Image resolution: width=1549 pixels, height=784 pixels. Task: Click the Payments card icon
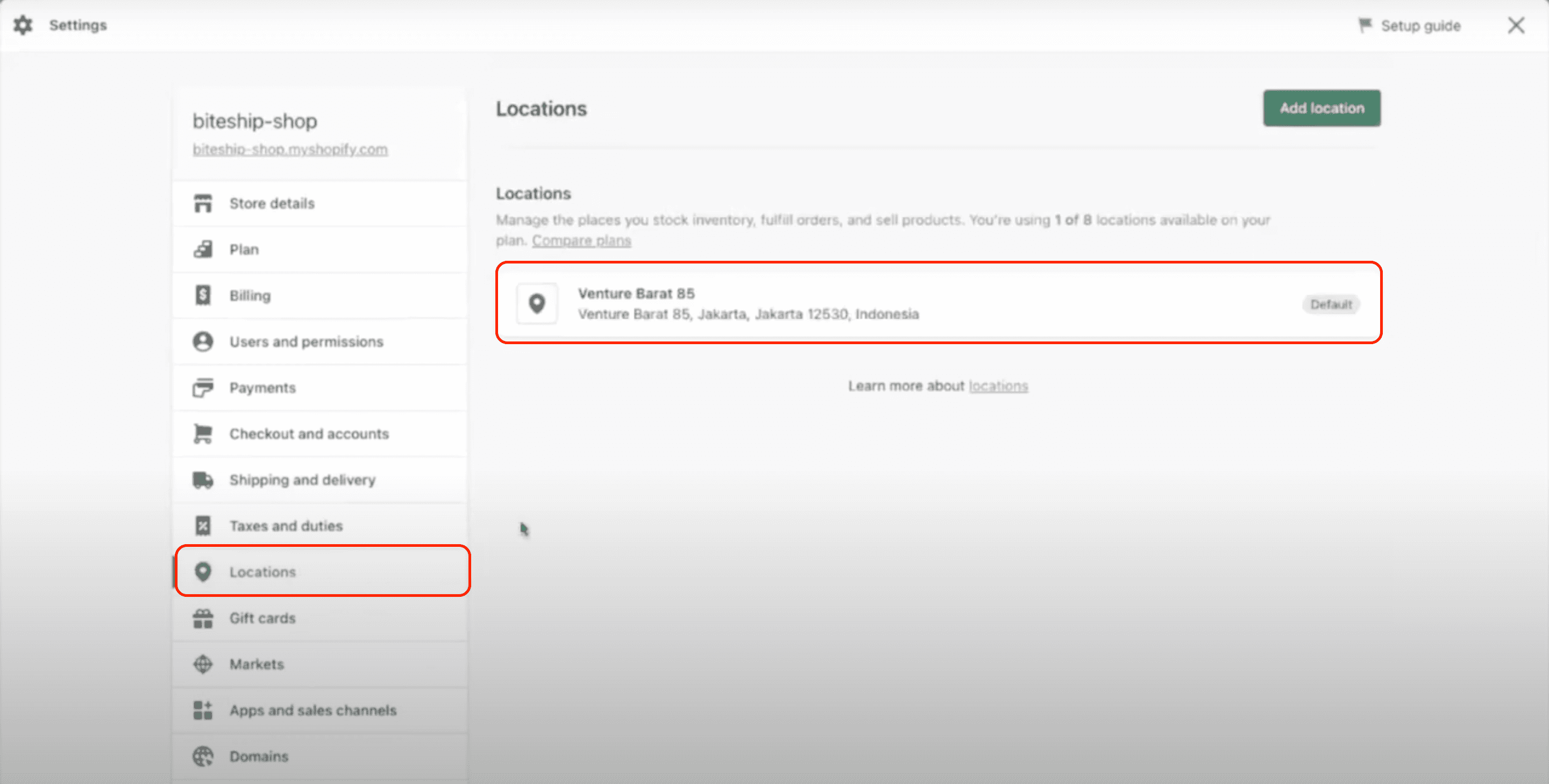click(x=203, y=387)
